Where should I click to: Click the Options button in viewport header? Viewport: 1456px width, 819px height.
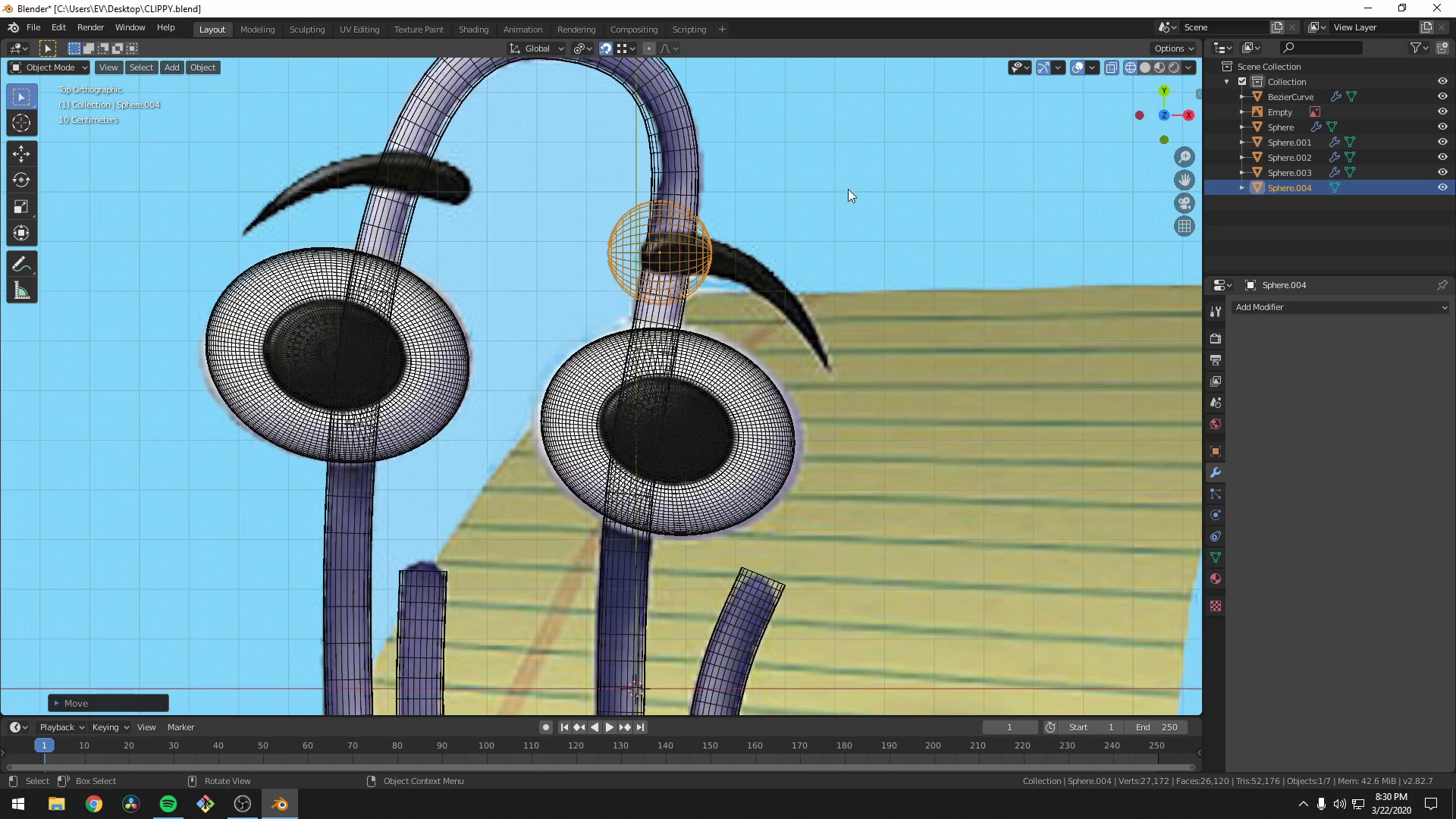point(1173,48)
